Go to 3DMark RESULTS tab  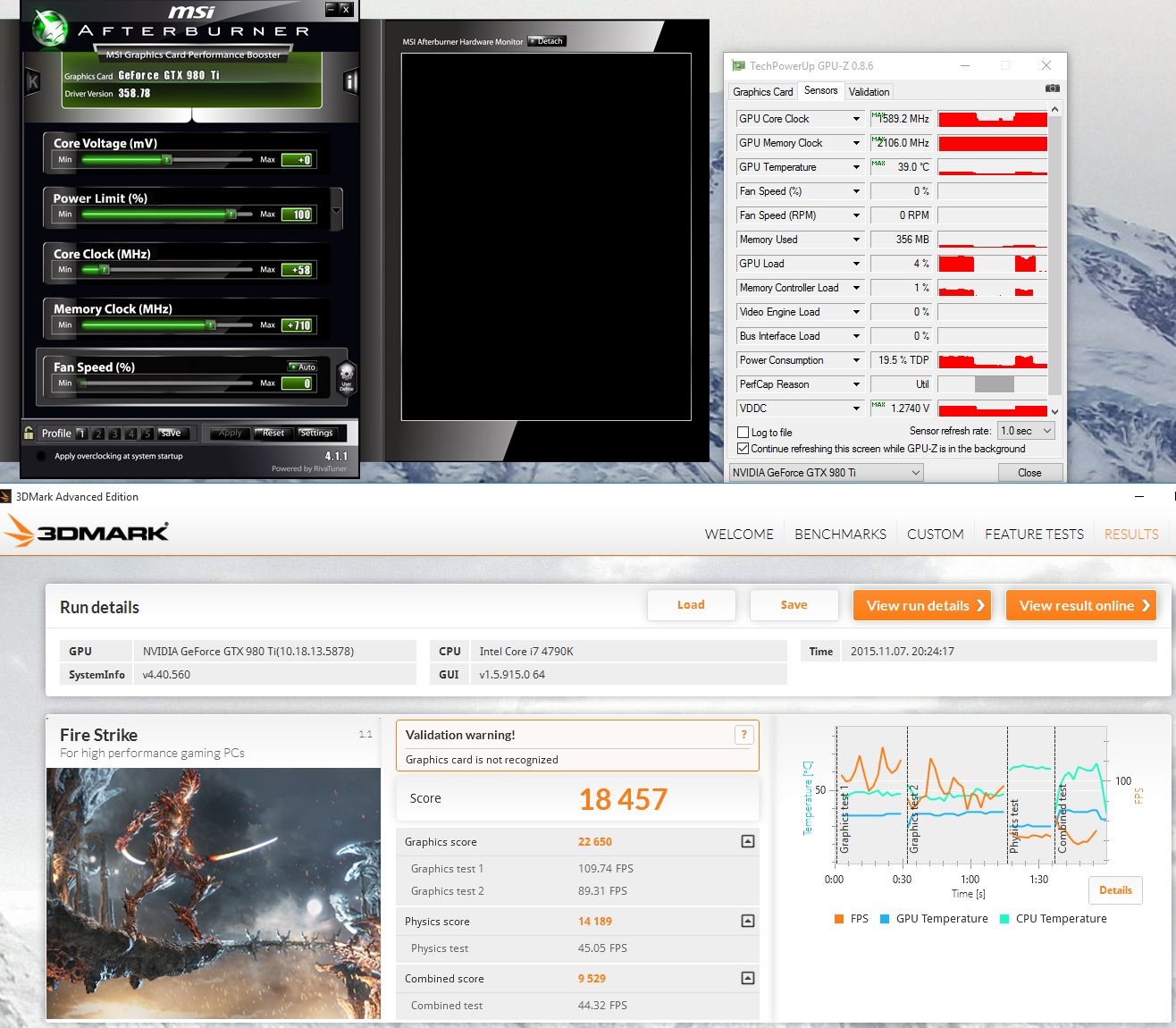[x=1131, y=535]
